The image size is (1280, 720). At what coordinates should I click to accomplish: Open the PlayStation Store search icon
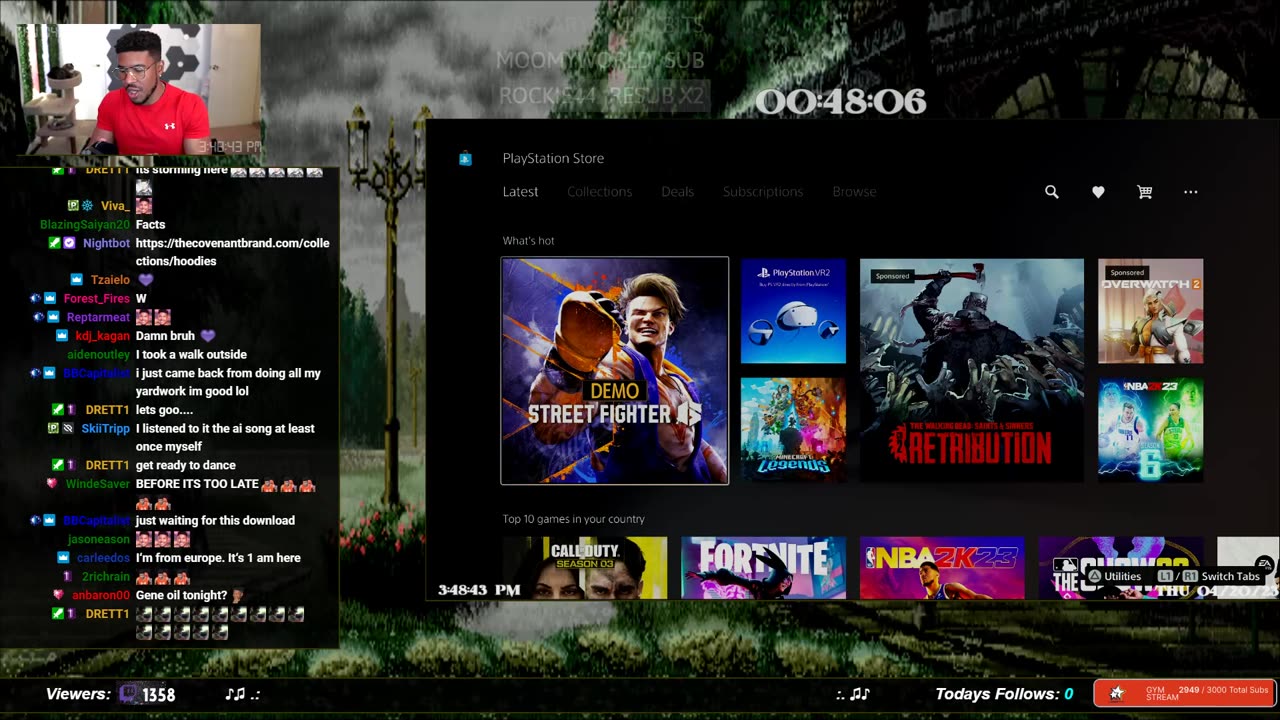click(x=1051, y=192)
